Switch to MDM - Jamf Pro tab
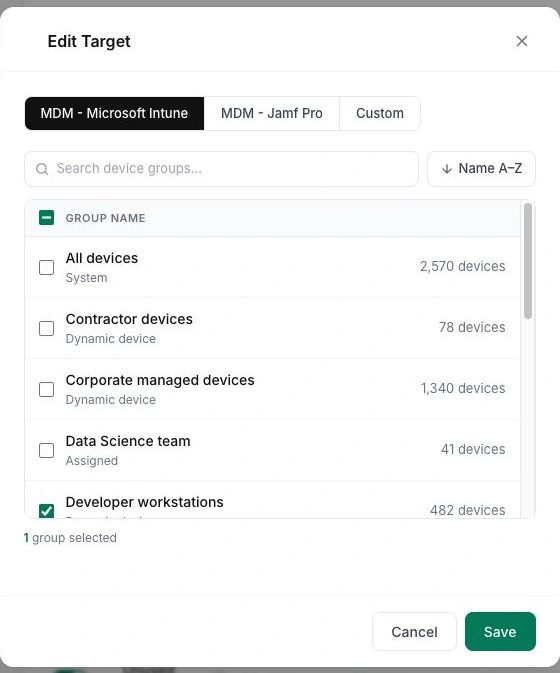Screen dimensions: 560x673 coord(272,113)
